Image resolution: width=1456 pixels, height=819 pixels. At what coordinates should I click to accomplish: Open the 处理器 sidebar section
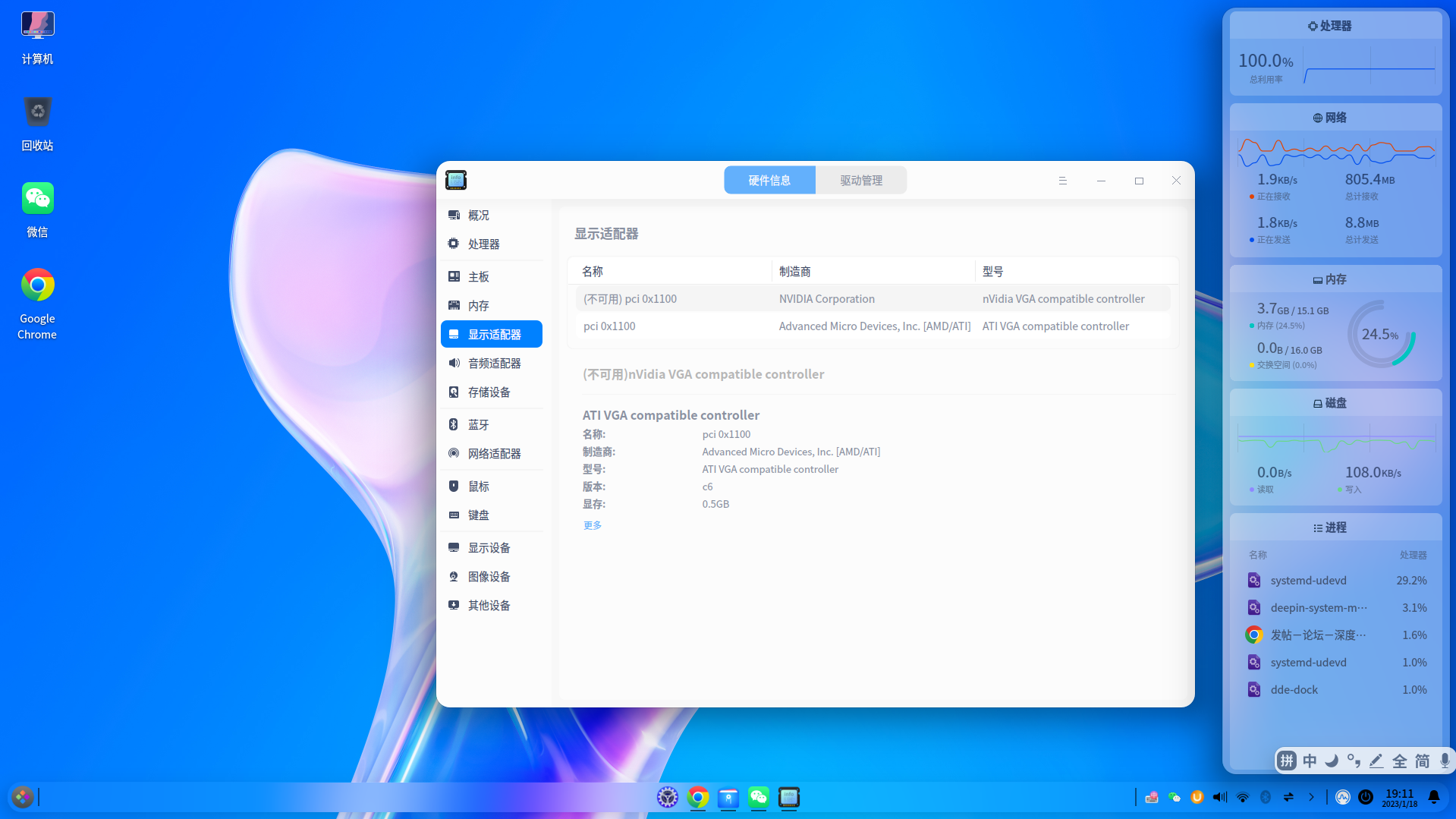click(492, 244)
